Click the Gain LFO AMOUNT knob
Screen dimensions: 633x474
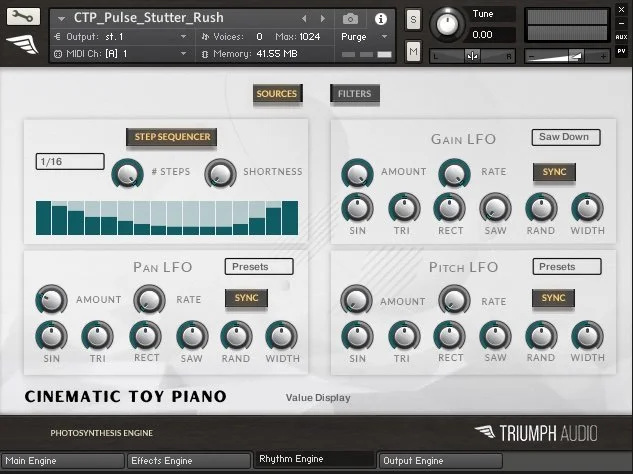pos(357,173)
